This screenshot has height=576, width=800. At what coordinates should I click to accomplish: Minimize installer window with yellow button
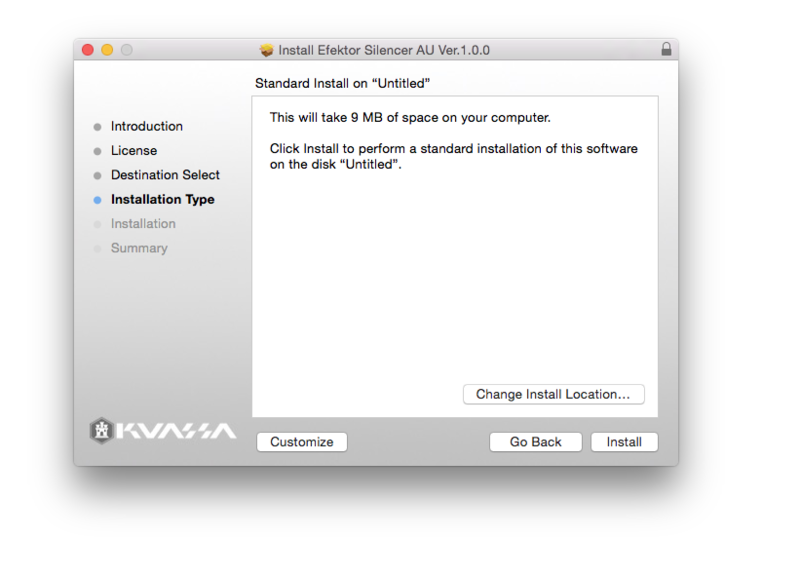click(x=107, y=49)
